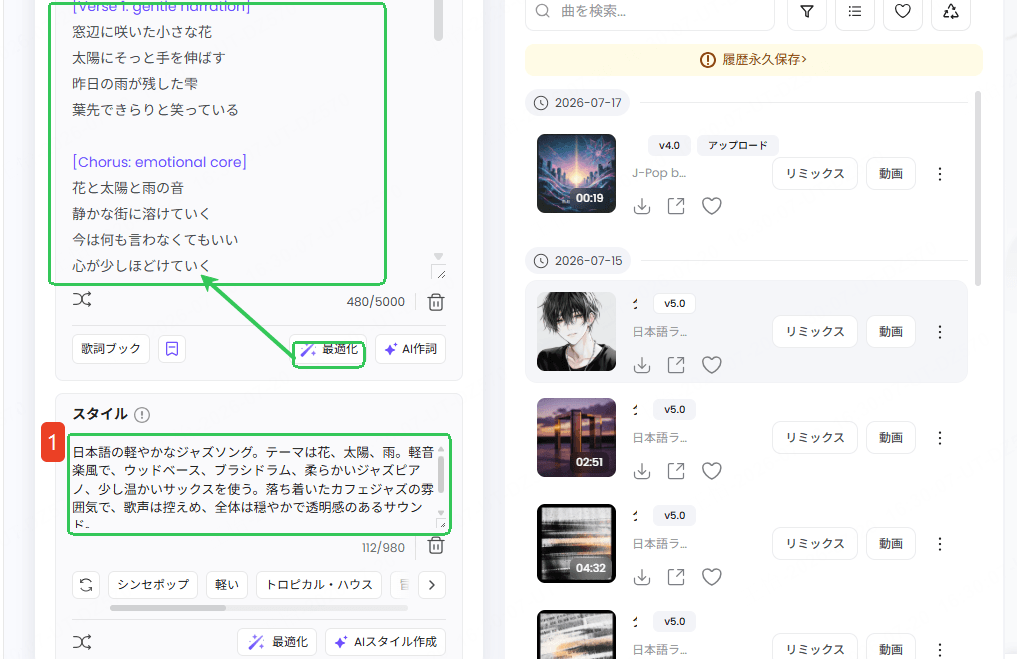Click the 2026-07-15 date header
This screenshot has width=1017, height=659.
pyautogui.click(x=577, y=261)
